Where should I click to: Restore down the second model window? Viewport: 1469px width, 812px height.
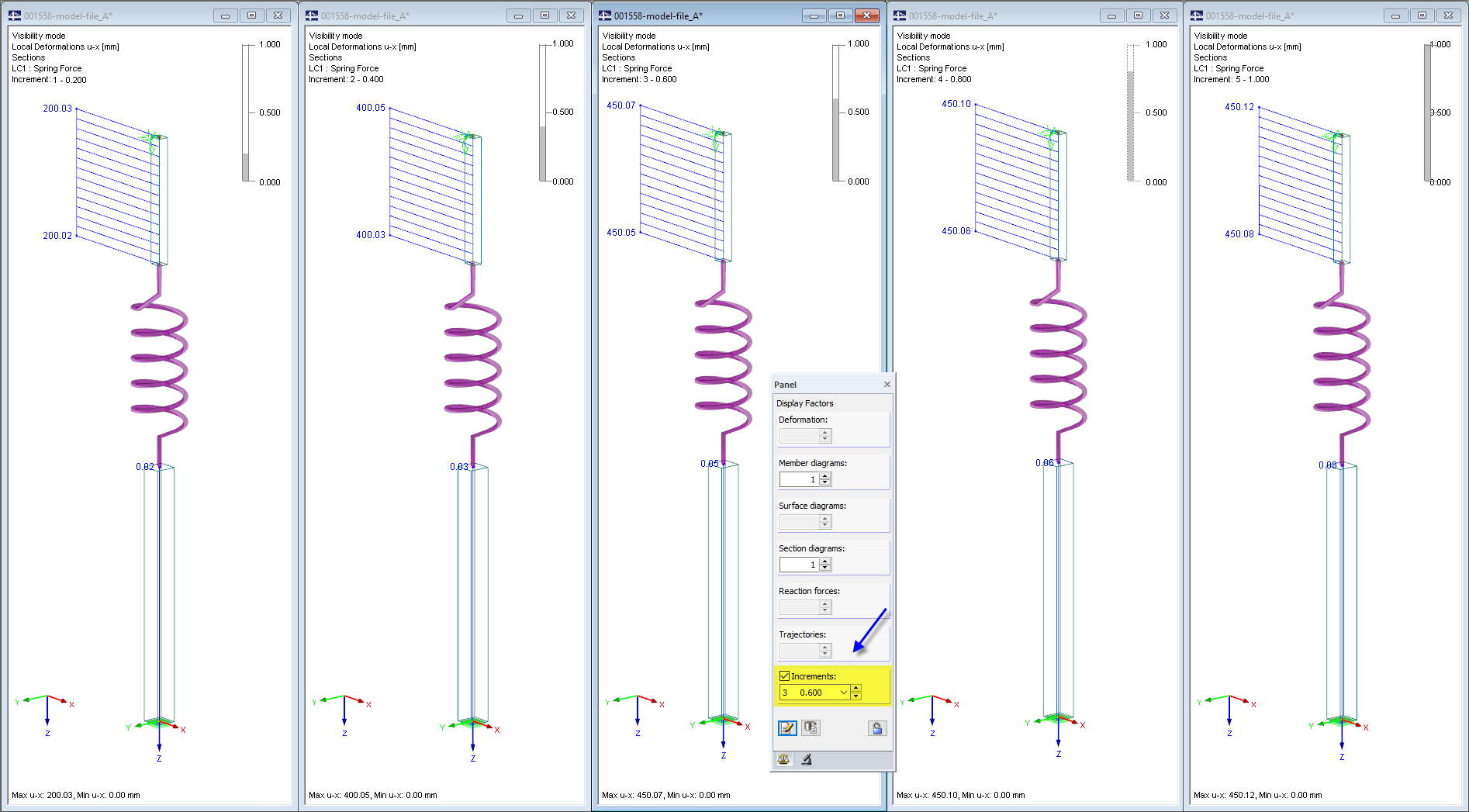click(544, 14)
